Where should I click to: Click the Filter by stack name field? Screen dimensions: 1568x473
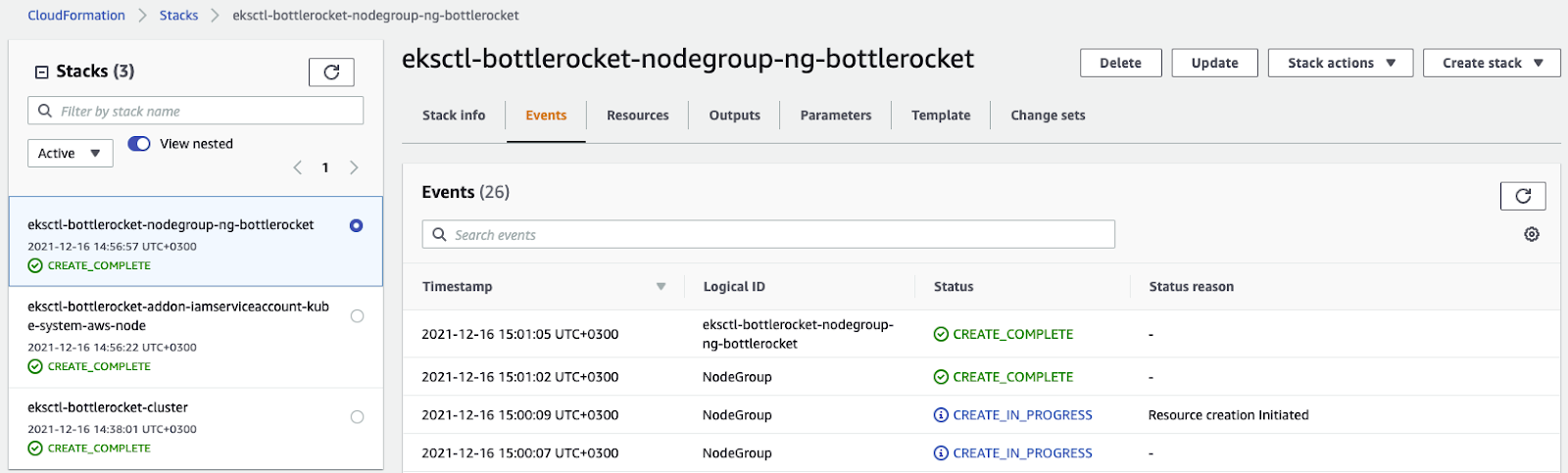[x=206, y=111]
